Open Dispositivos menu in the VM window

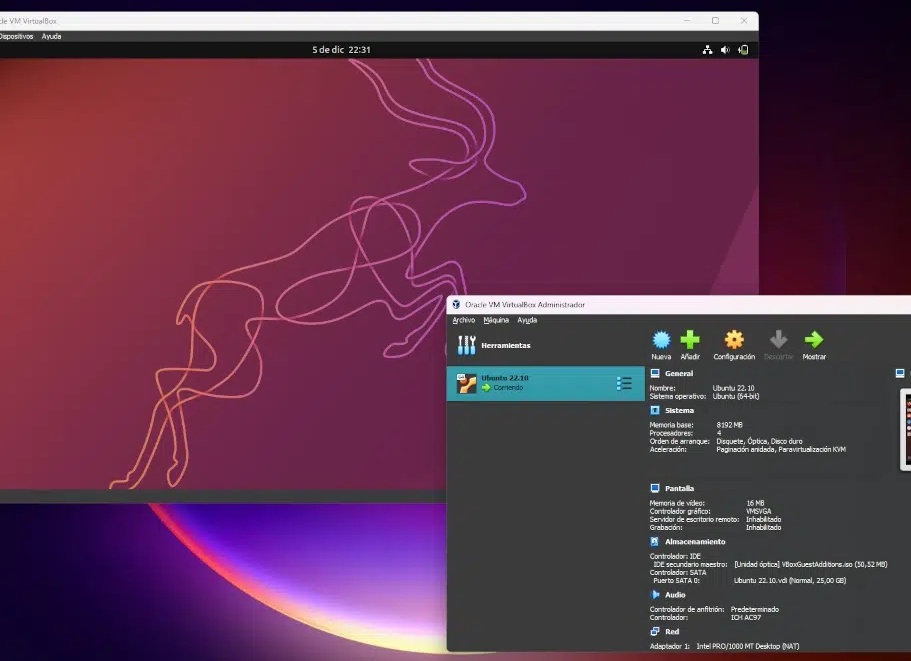pyautogui.click(x=16, y=37)
